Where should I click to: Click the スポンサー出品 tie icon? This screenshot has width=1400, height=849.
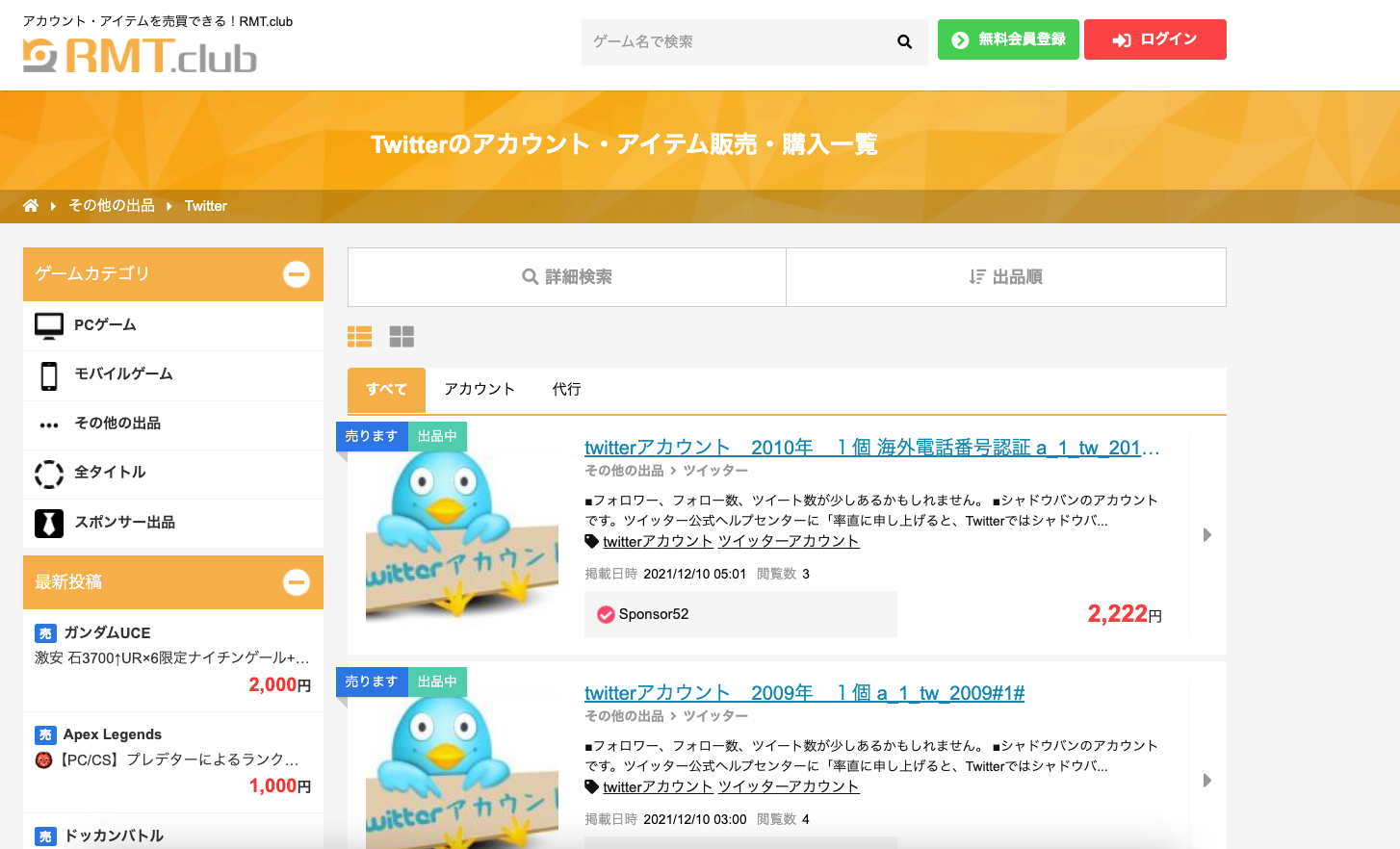coord(49,523)
